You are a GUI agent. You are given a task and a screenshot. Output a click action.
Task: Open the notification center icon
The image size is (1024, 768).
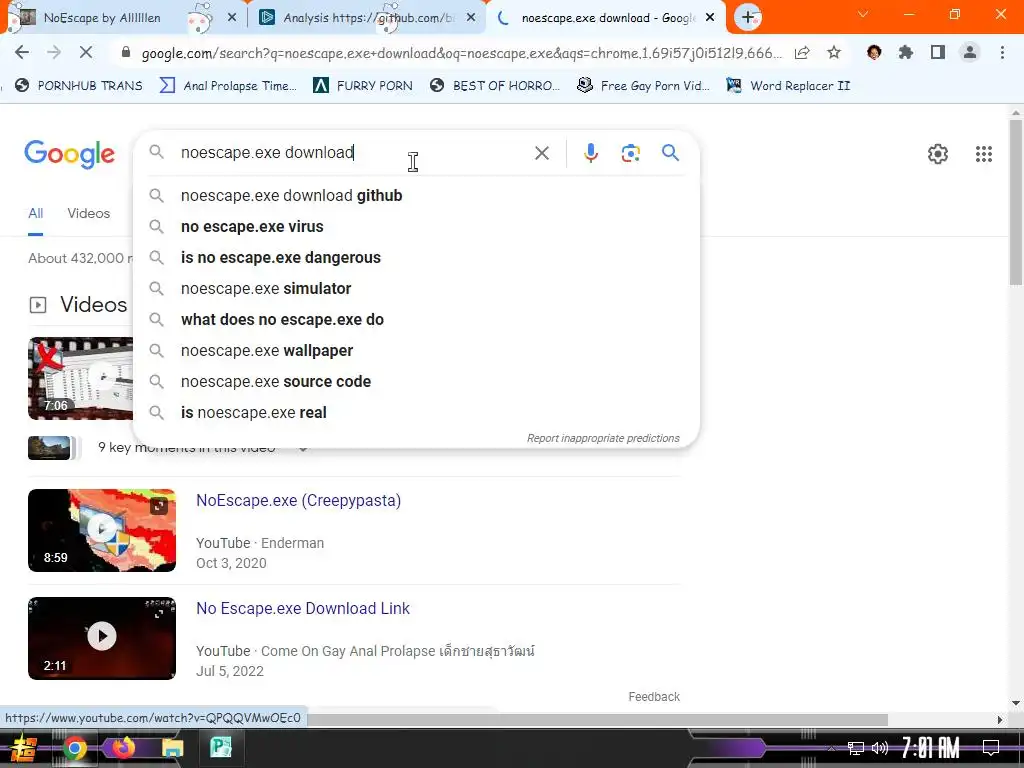click(x=991, y=748)
